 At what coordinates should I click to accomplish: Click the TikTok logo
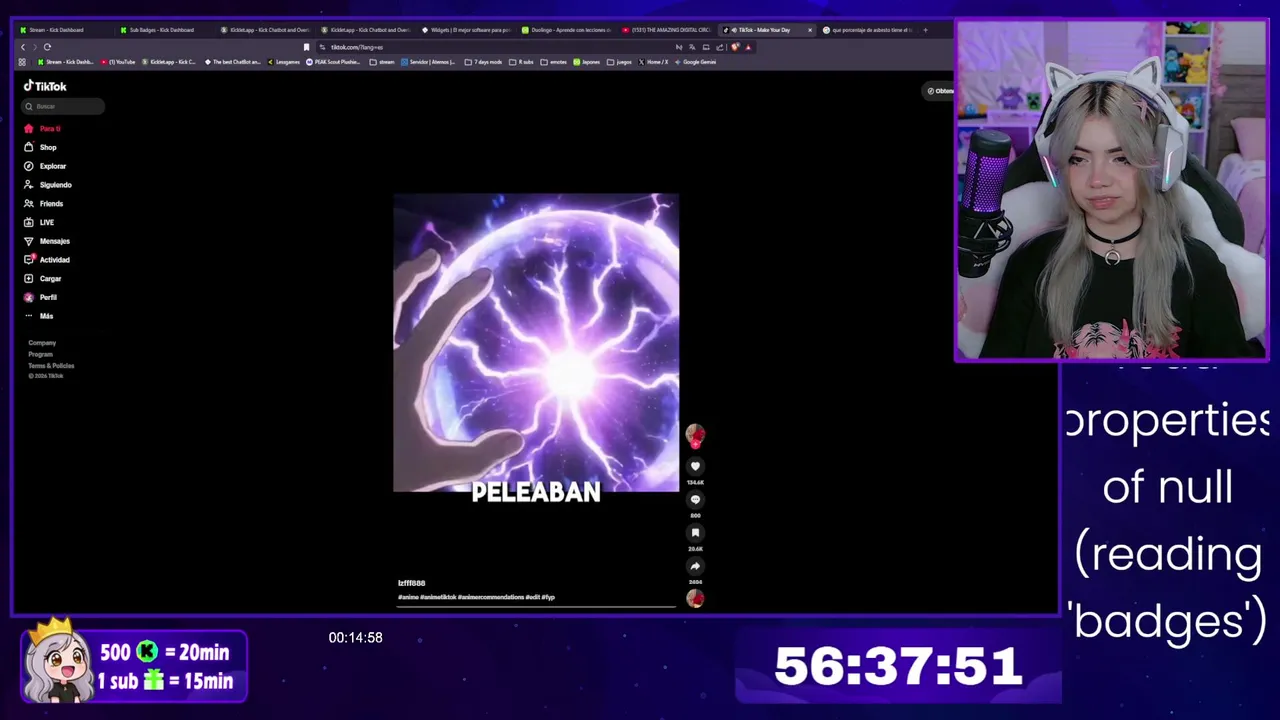tap(45, 86)
